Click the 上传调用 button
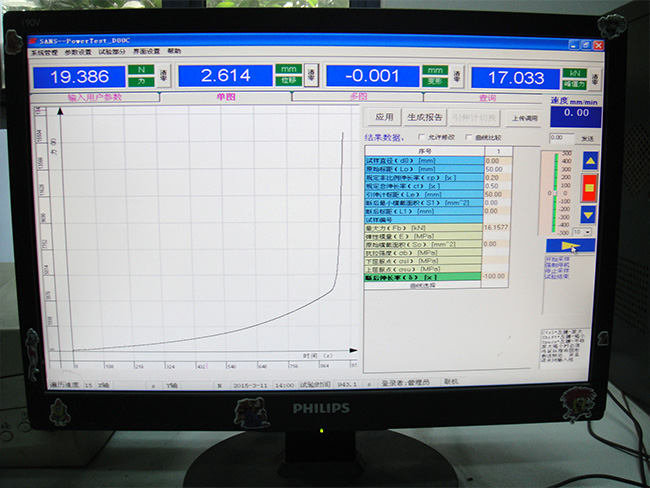Screen dimensions: 650x488 click(525, 117)
